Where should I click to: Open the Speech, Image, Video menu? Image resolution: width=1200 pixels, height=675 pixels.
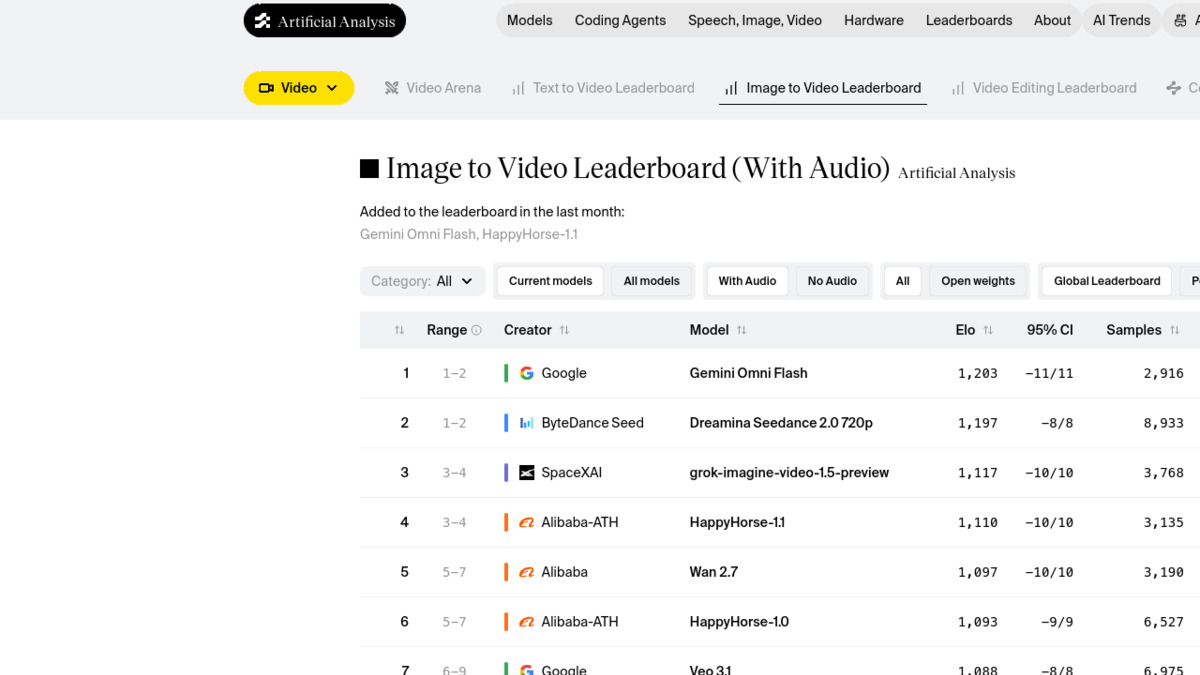755,20
